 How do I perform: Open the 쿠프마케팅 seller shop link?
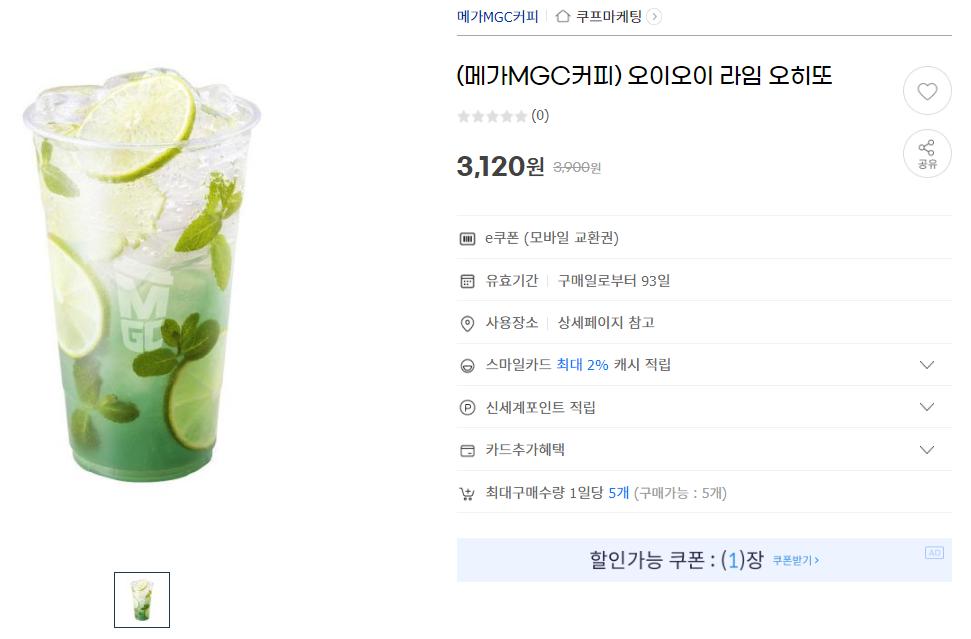(609, 16)
